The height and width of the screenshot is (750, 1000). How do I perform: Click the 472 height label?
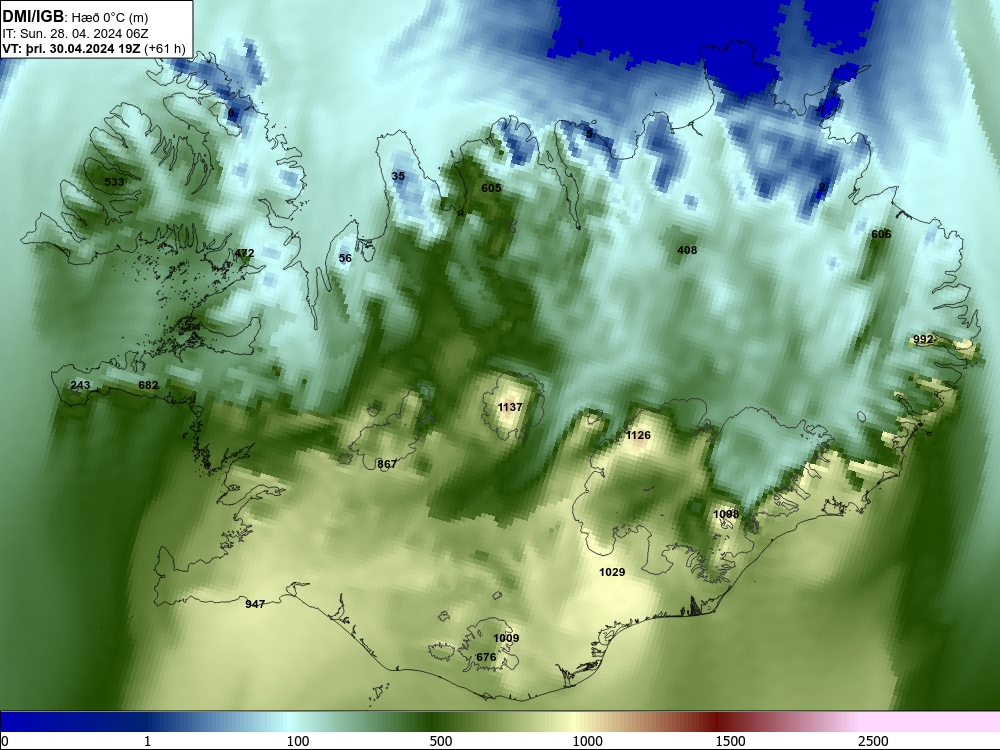click(244, 253)
